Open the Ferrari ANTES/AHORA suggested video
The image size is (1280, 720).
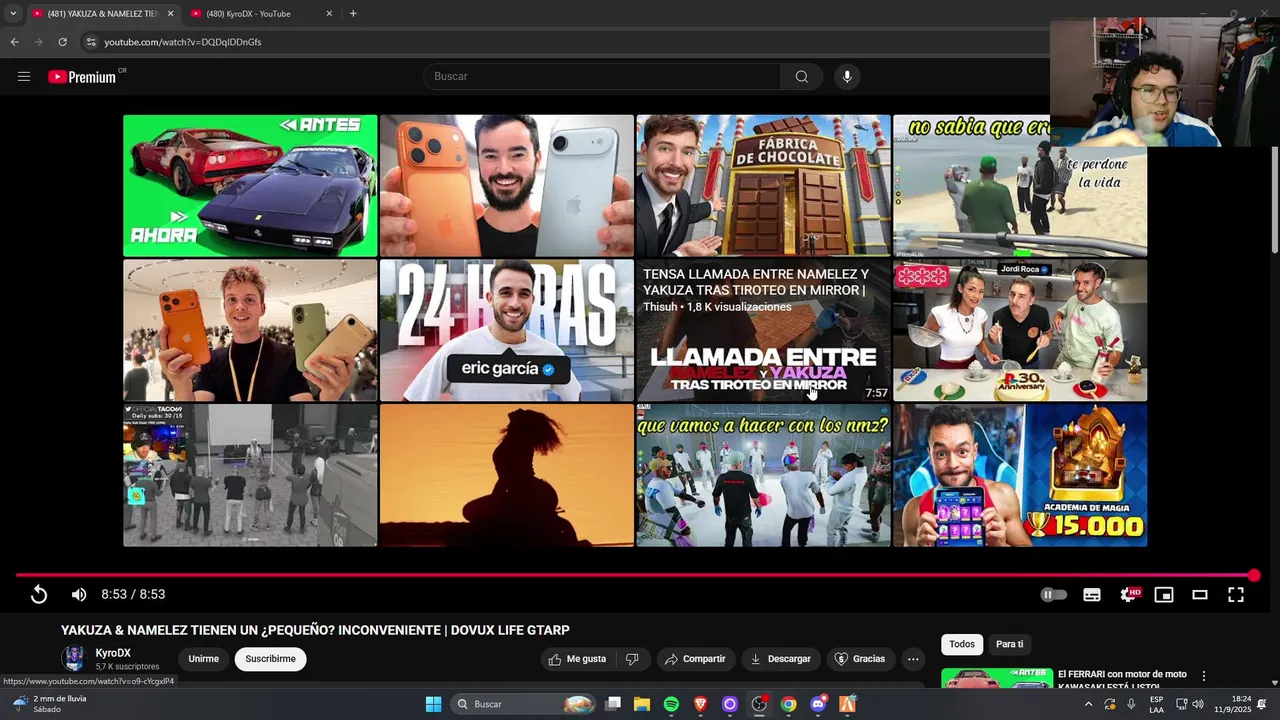point(250,185)
